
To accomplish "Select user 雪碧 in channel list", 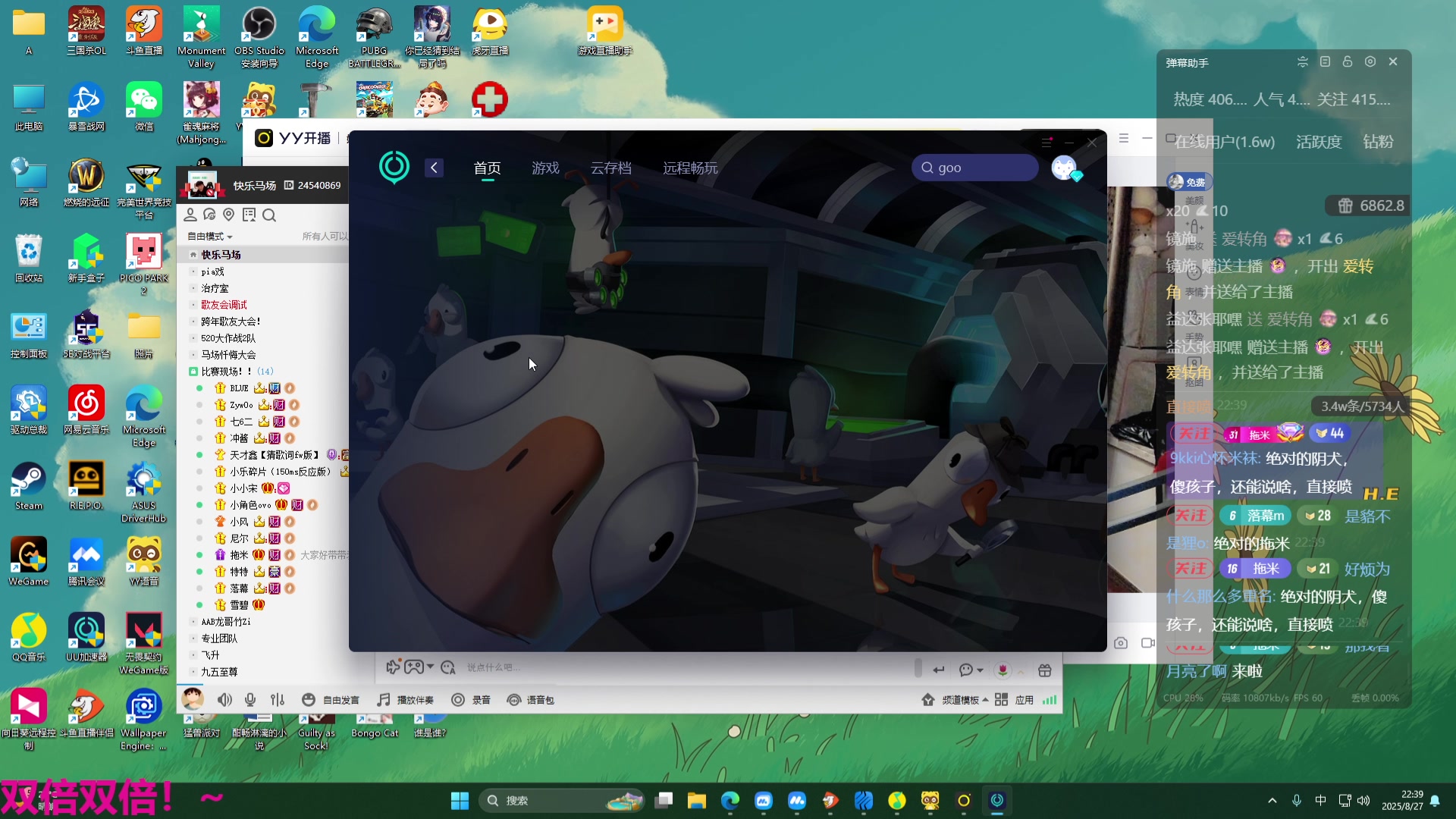I will tap(239, 605).
